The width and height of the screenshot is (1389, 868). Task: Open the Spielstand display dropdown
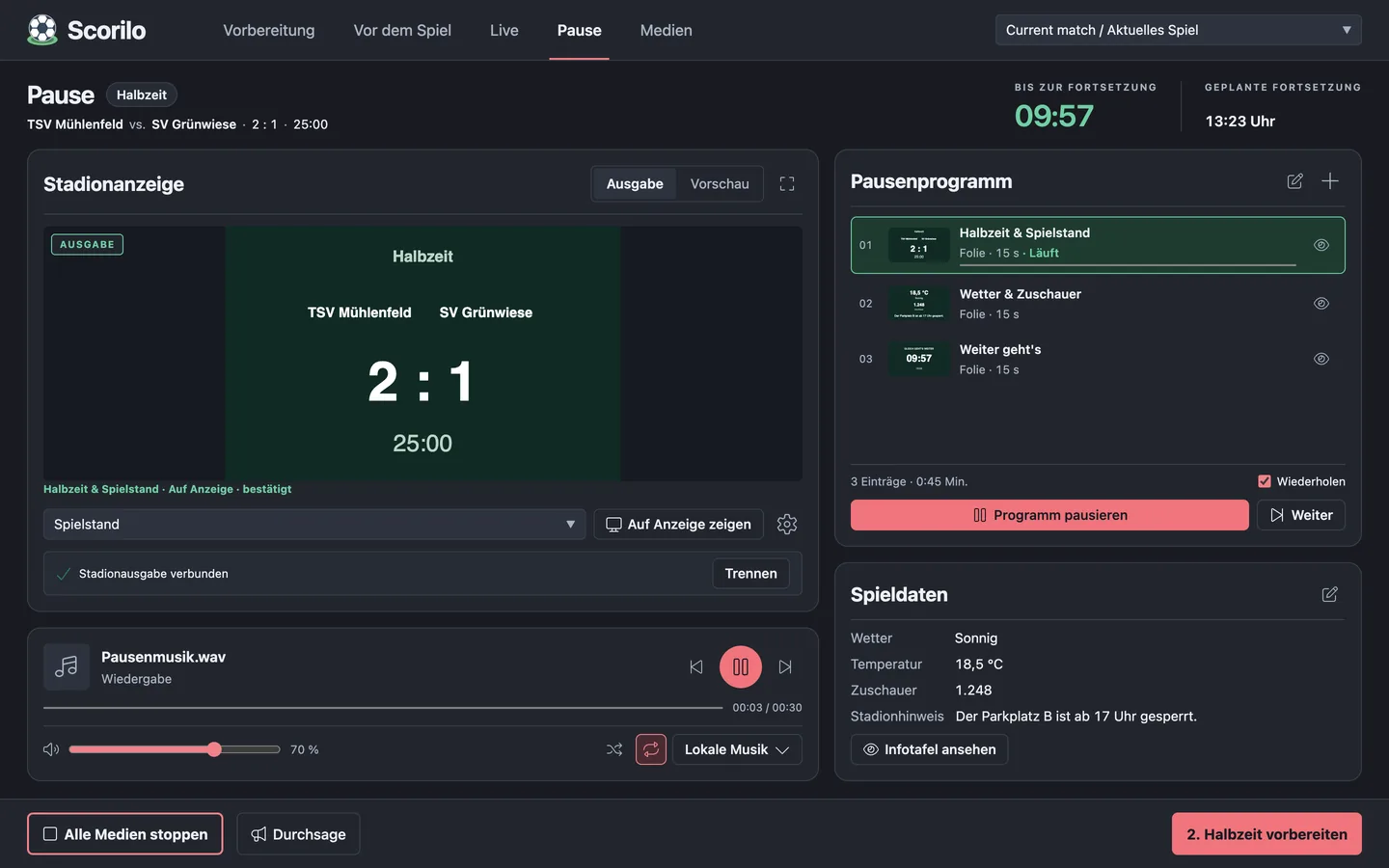click(x=314, y=524)
